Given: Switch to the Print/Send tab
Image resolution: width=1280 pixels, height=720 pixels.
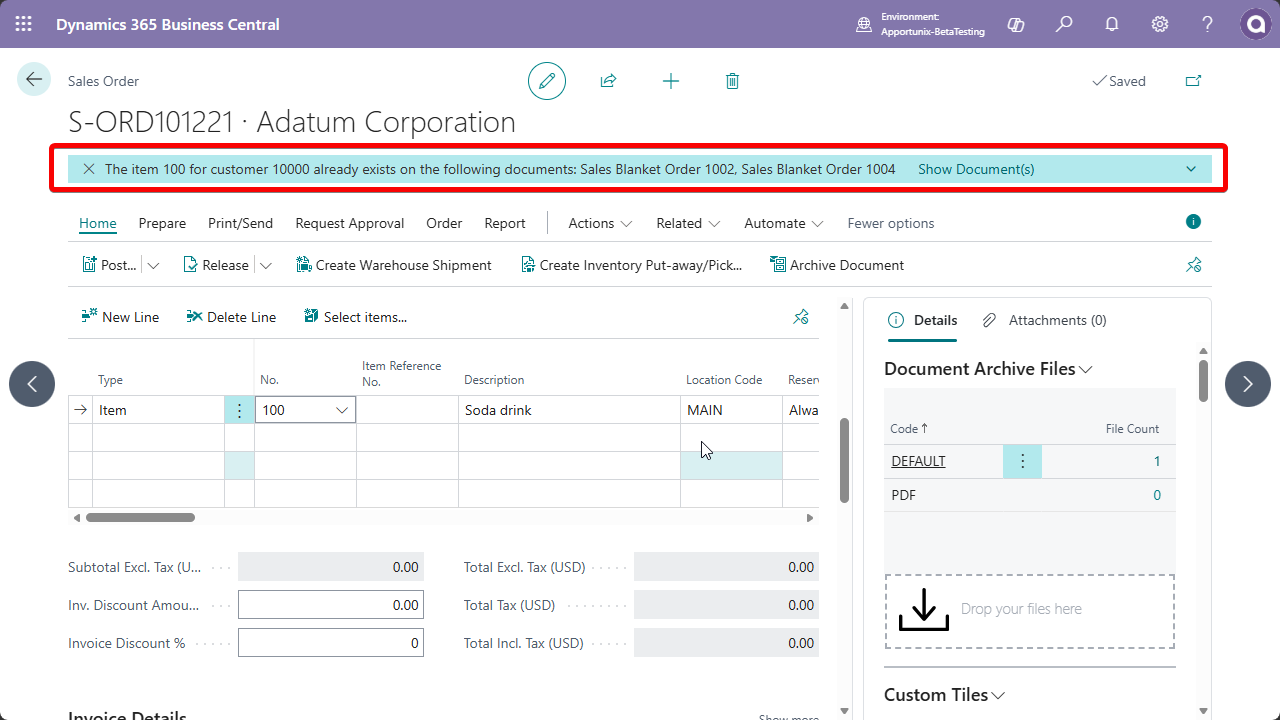Looking at the screenshot, I should 240,223.
